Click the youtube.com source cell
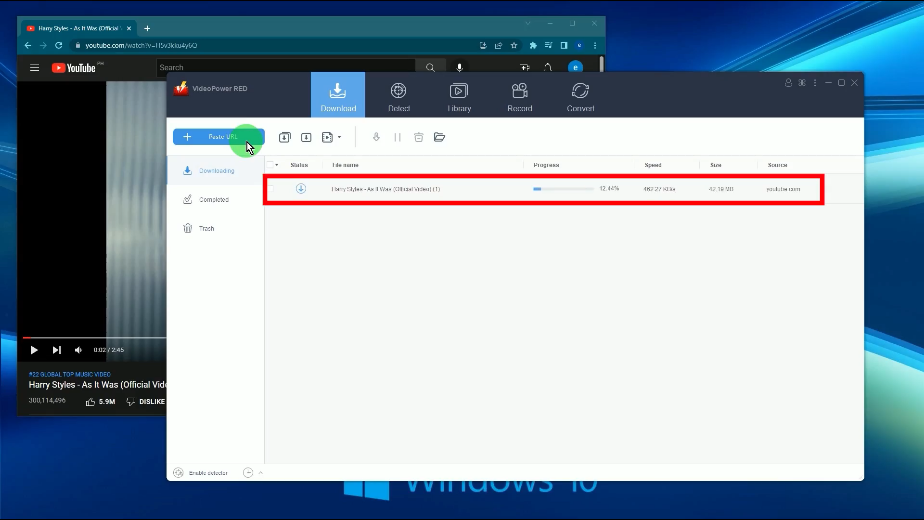Viewport: 924px width, 520px height. click(x=783, y=189)
